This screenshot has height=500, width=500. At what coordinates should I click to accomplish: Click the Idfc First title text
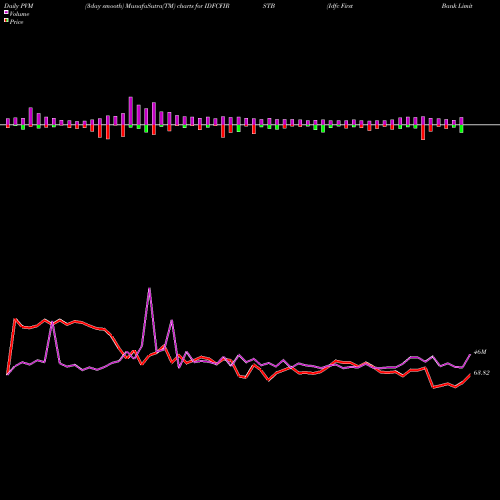[340, 6]
